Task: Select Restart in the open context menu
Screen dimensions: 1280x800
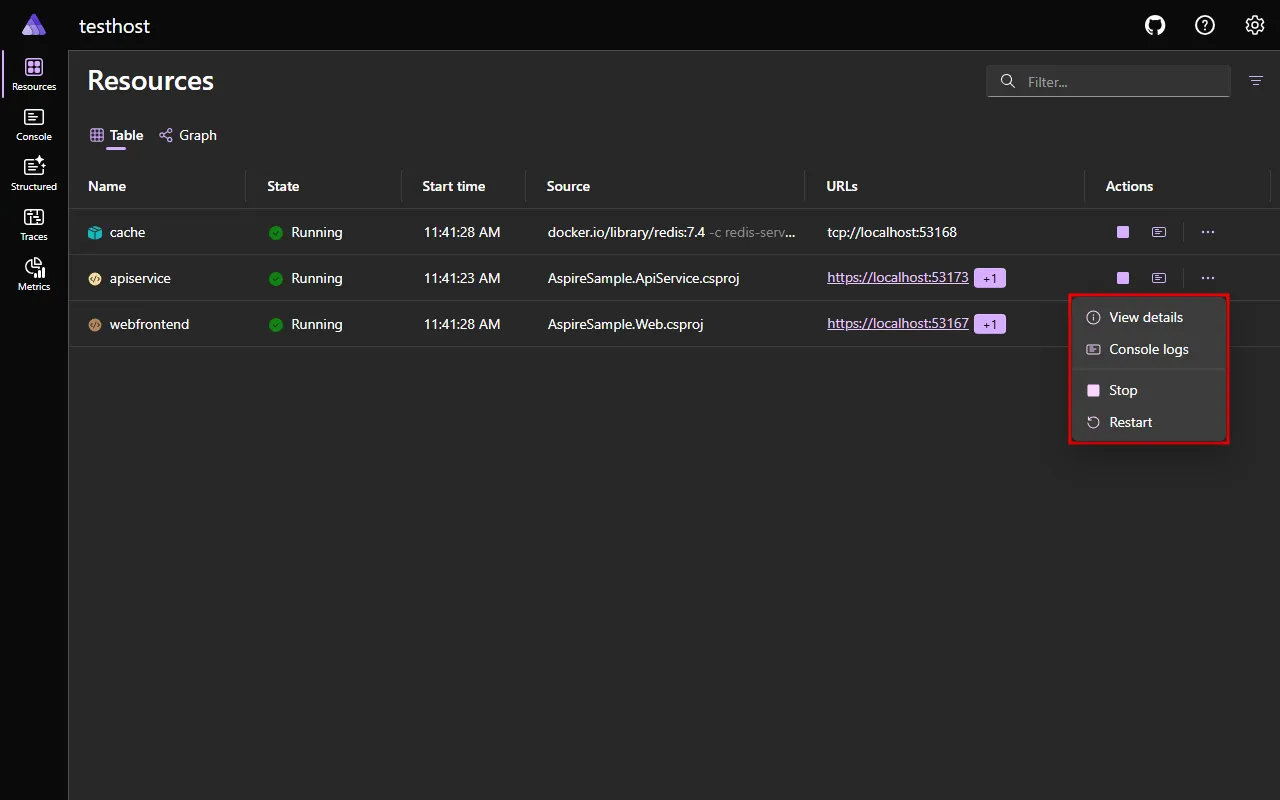Action: click(1130, 421)
